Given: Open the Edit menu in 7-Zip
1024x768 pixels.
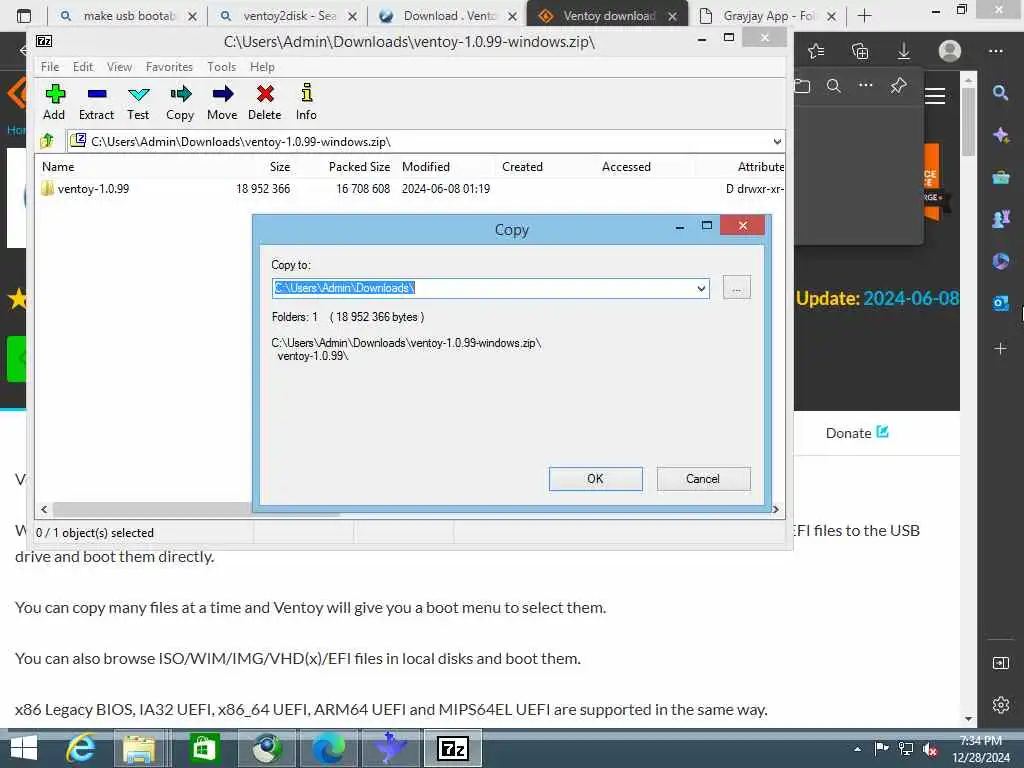Looking at the screenshot, I should coord(83,67).
